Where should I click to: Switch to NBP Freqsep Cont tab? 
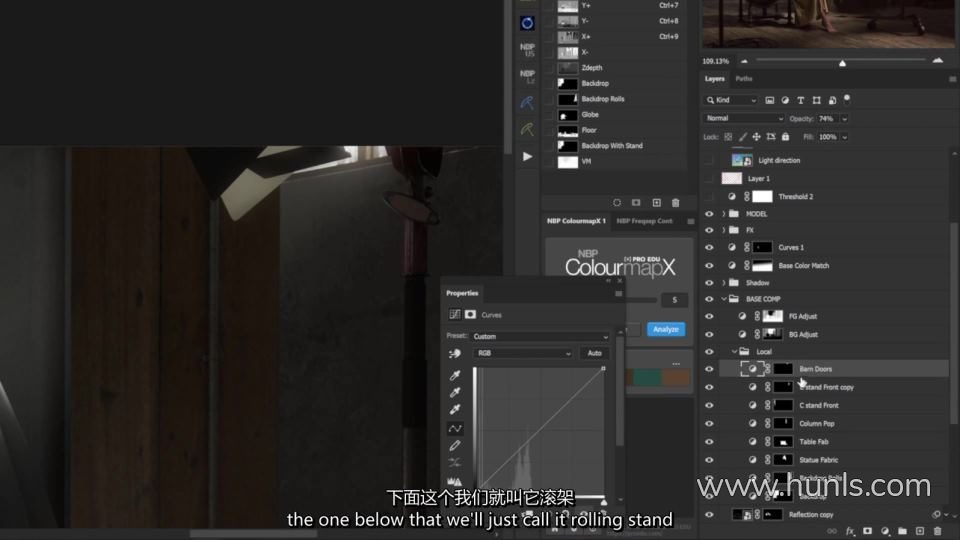[x=644, y=221]
